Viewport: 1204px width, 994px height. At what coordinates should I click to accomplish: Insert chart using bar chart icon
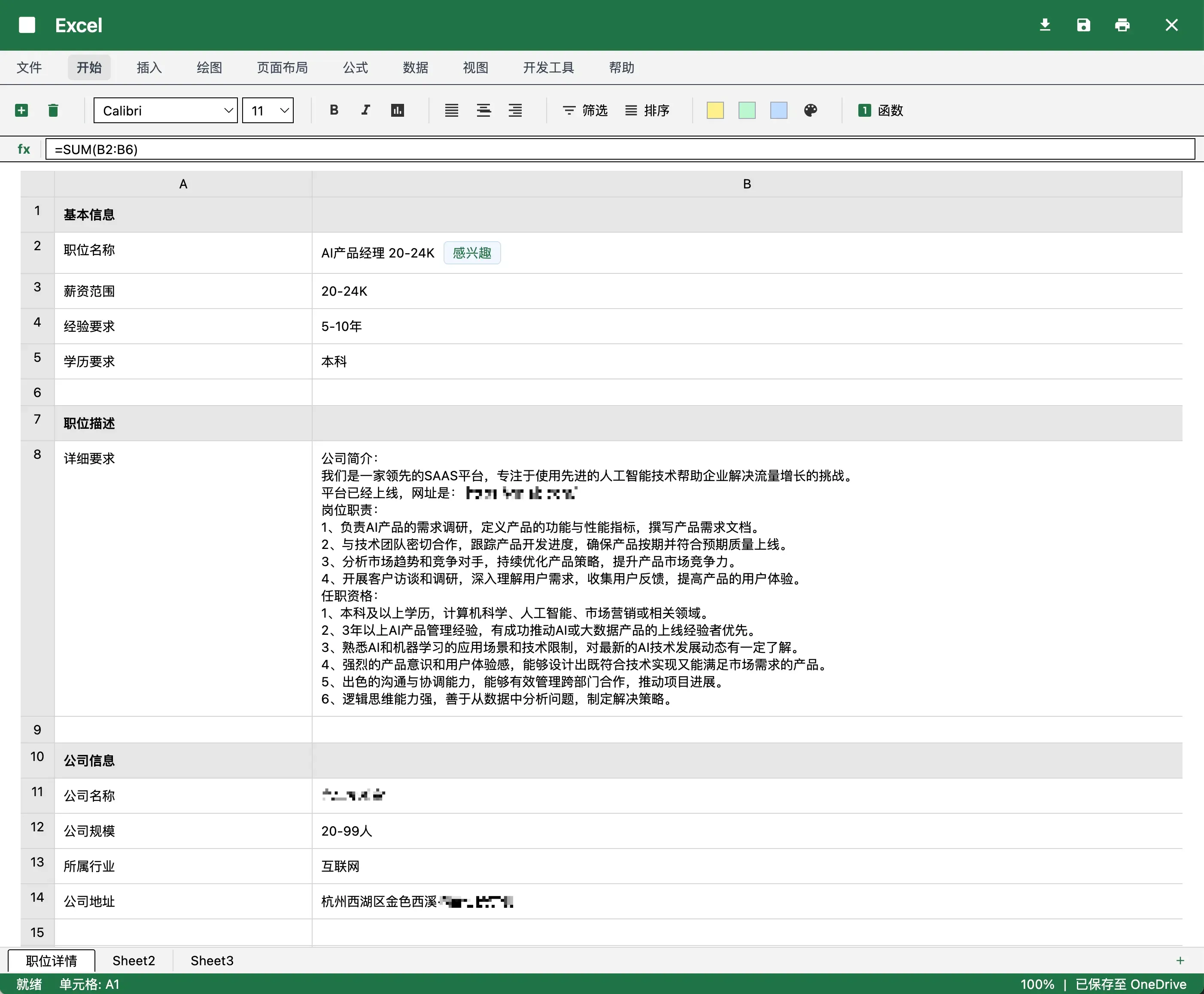click(x=398, y=110)
